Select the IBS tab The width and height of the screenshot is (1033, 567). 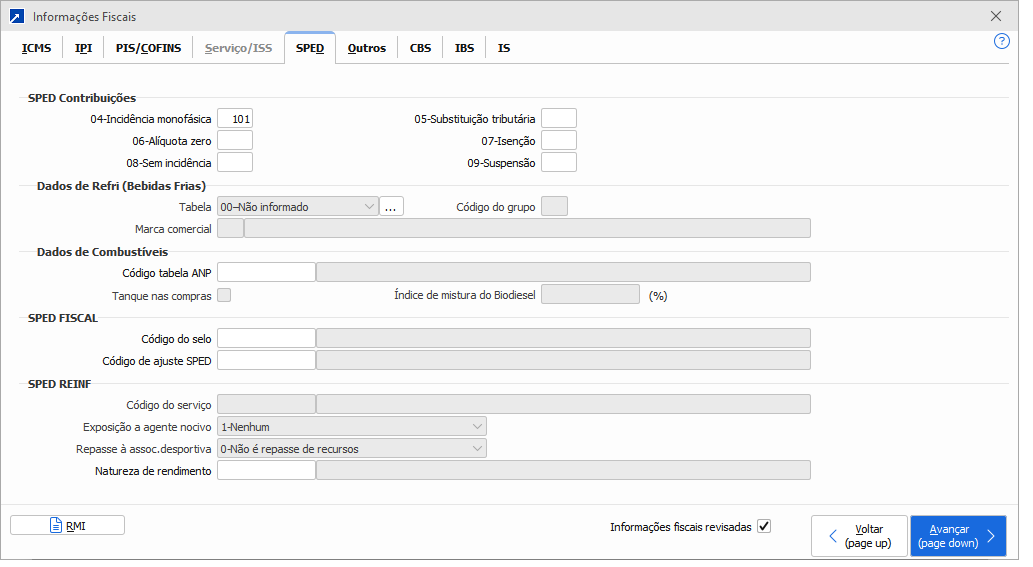coord(464,48)
